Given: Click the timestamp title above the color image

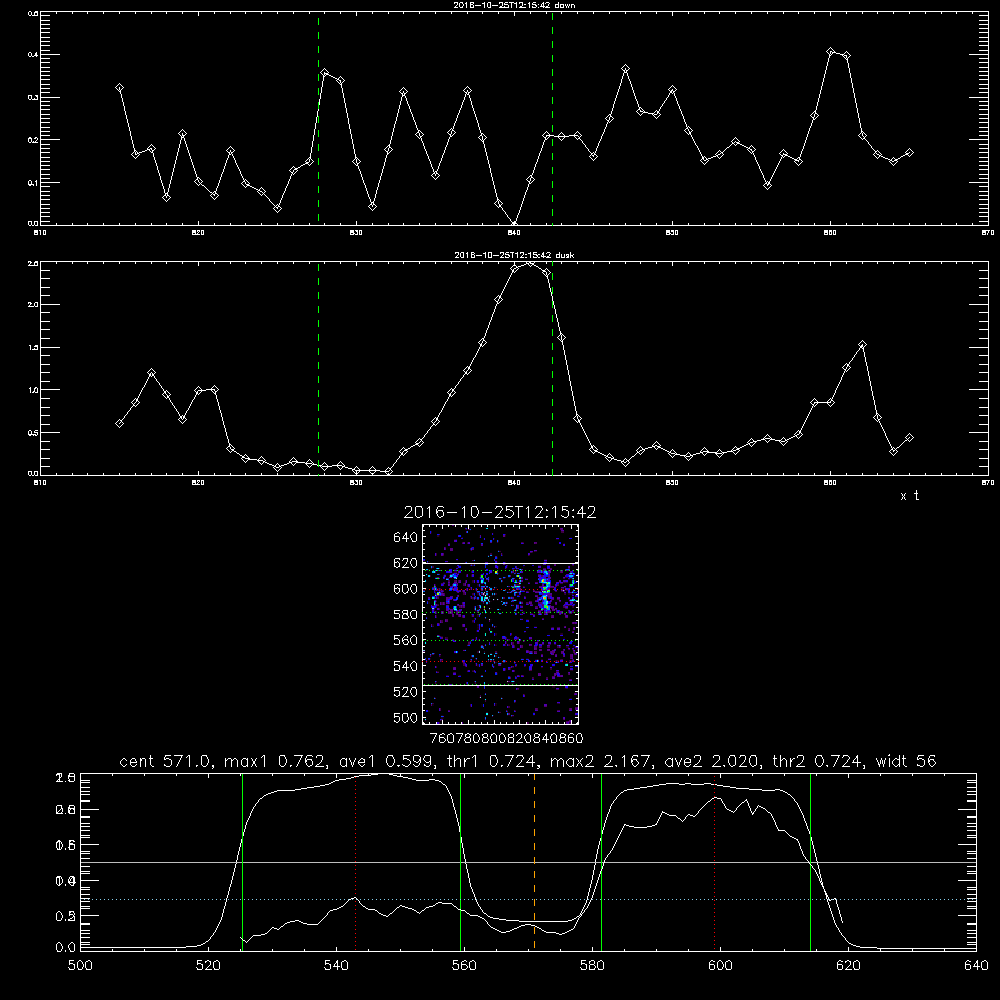Looking at the screenshot, I should coord(500,513).
